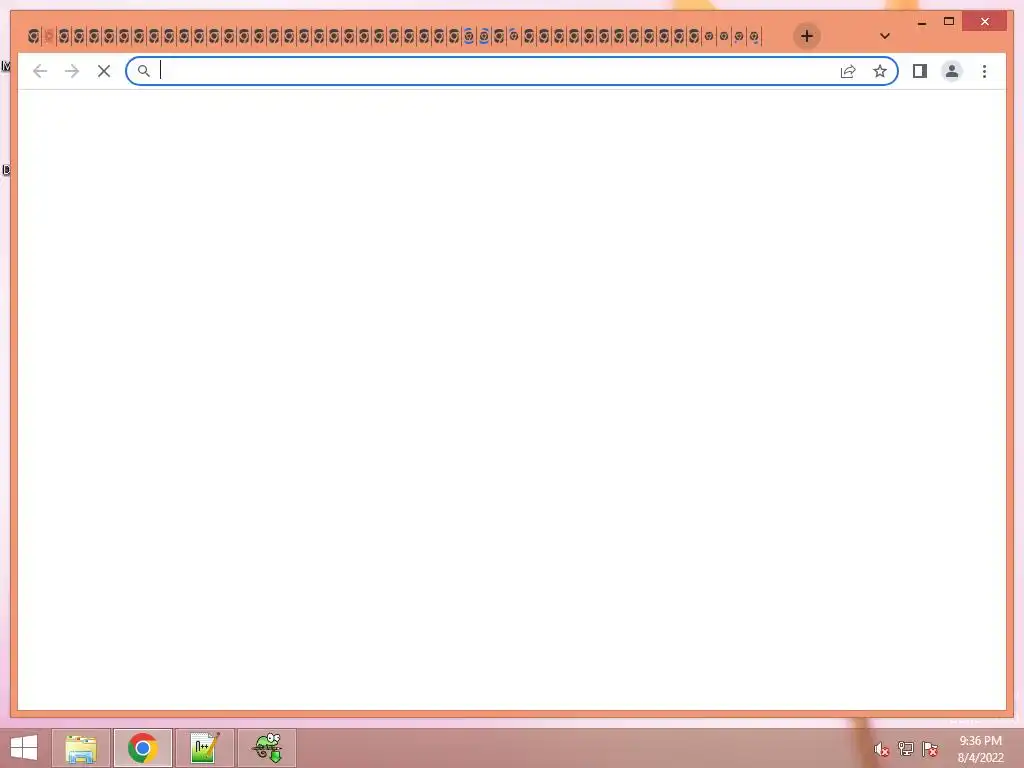Open the Windows Start button
This screenshot has height=768, width=1024.
tap(24, 748)
